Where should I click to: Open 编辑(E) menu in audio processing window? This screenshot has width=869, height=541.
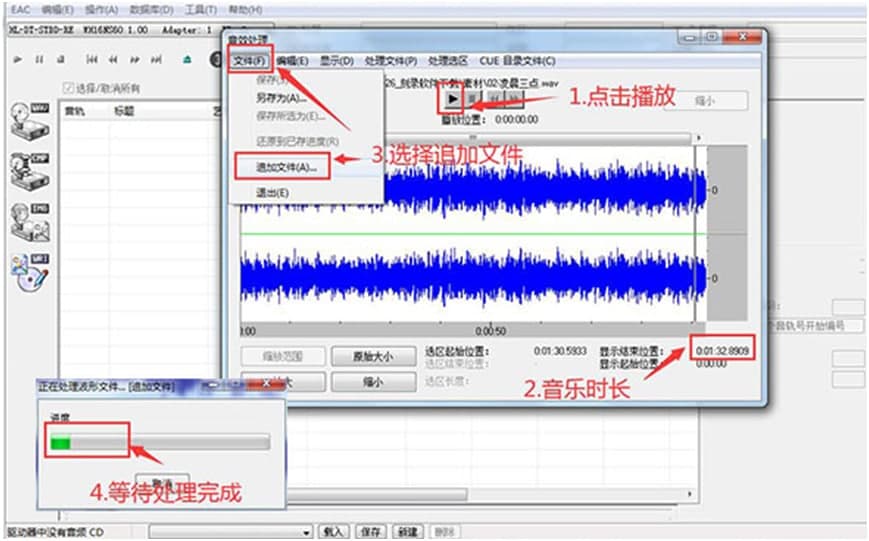point(293,60)
